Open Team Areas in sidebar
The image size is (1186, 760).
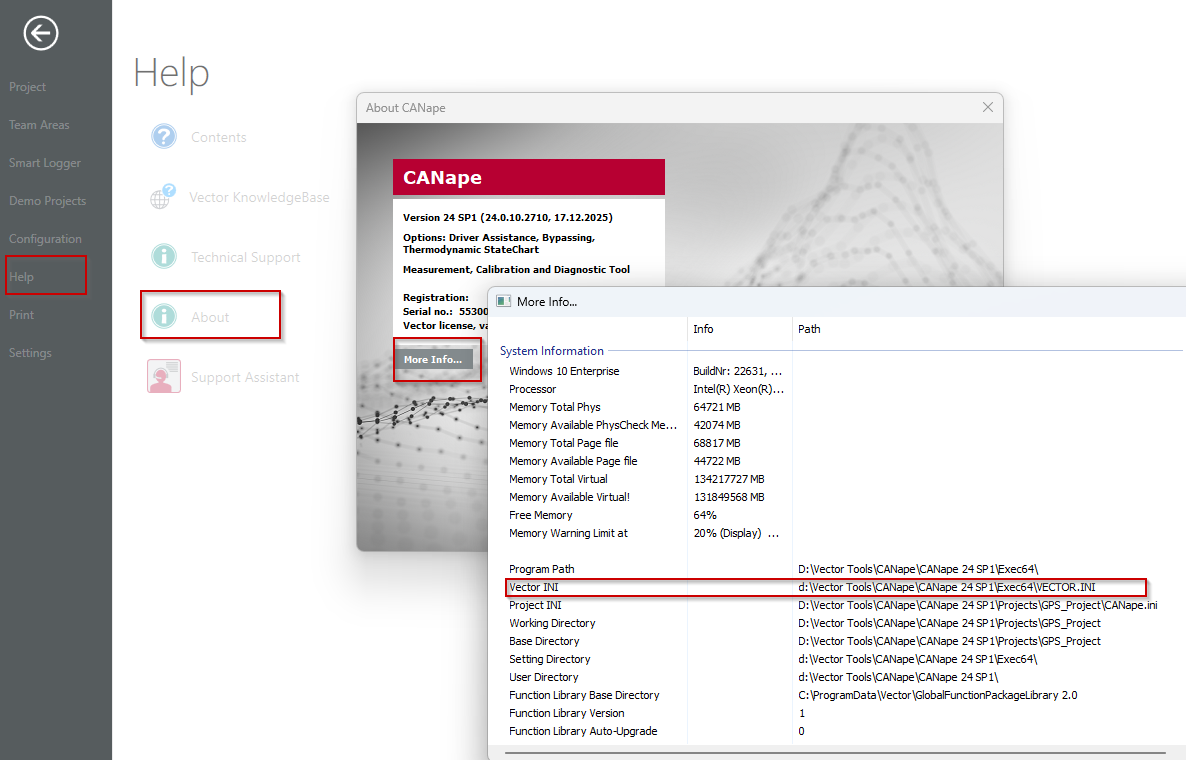39,125
